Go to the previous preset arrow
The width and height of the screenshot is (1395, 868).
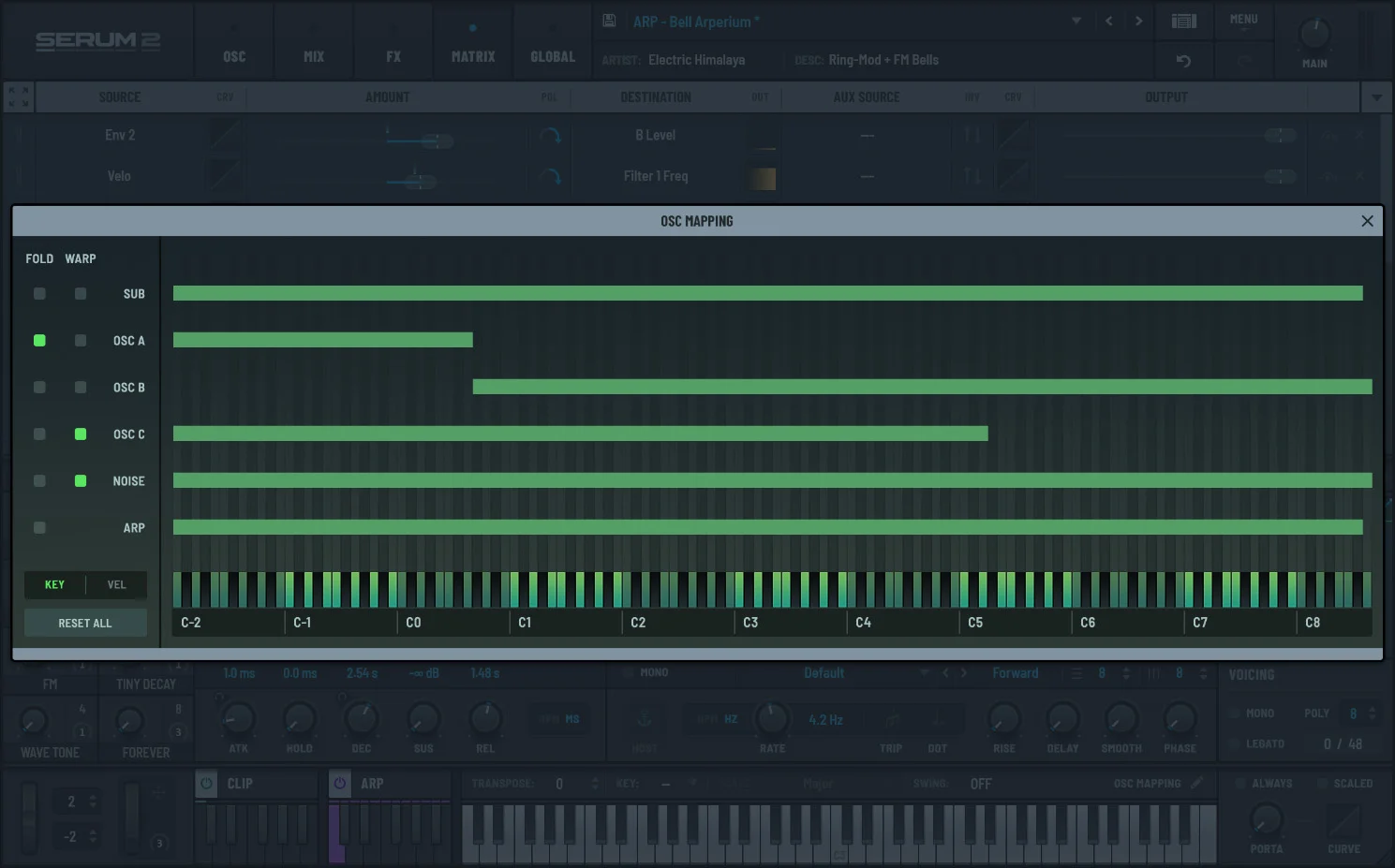pyautogui.click(x=1109, y=21)
